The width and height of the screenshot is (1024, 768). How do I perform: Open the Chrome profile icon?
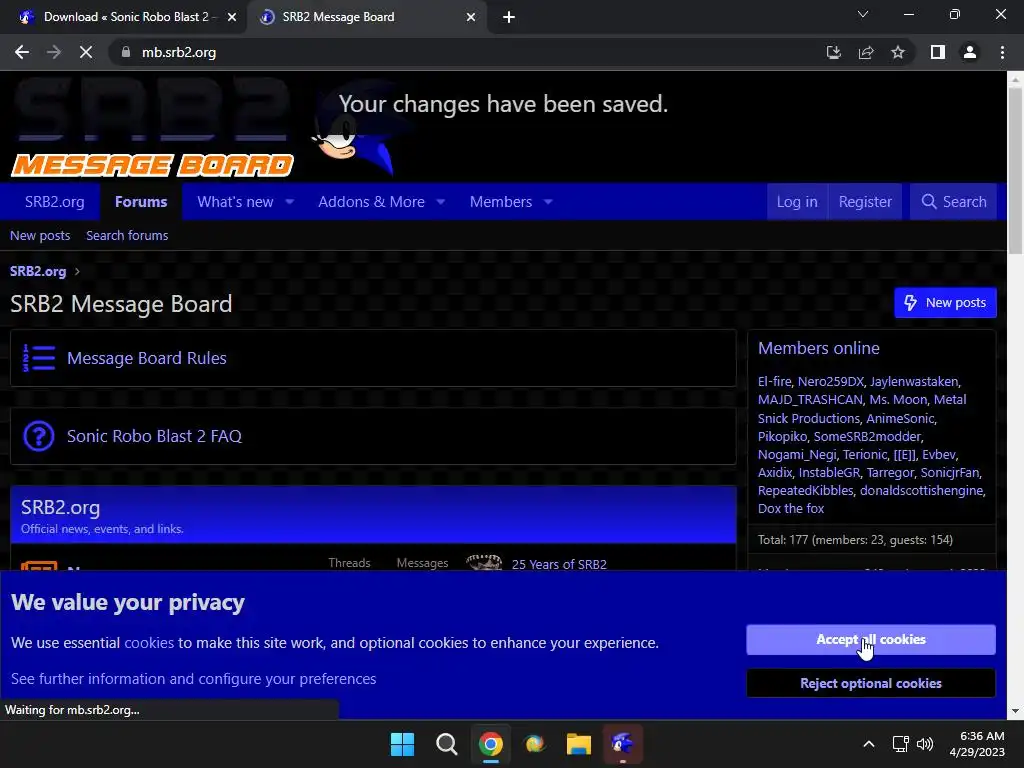[970, 52]
